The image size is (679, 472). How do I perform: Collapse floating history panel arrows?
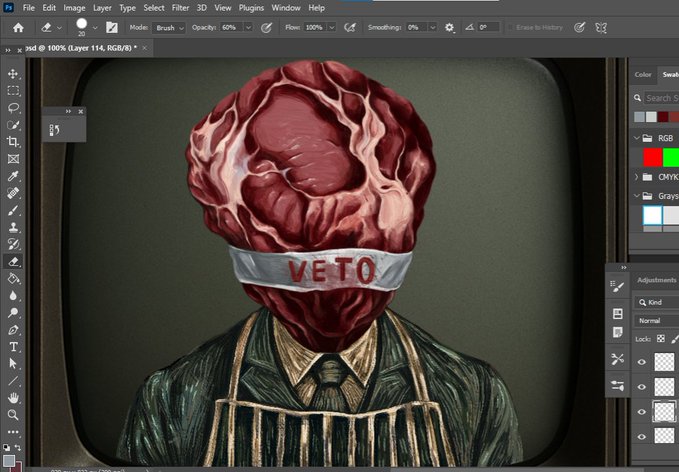pyautogui.click(x=68, y=111)
